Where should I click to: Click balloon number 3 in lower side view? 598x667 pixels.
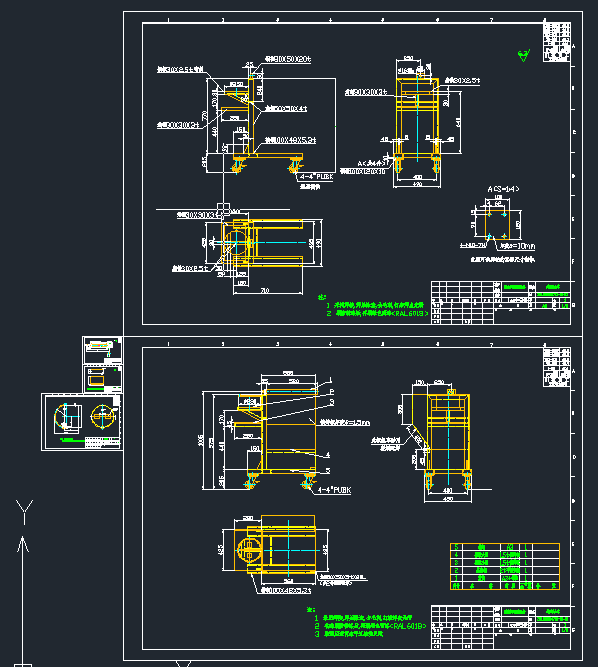coord(332,402)
